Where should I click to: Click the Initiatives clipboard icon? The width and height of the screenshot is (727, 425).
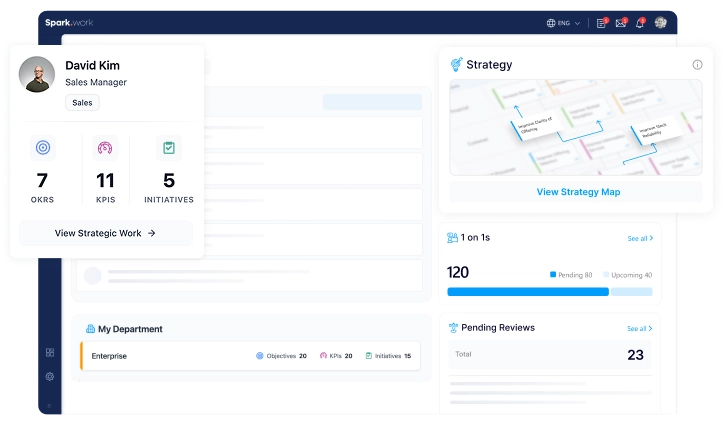pyautogui.click(x=168, y=148)
